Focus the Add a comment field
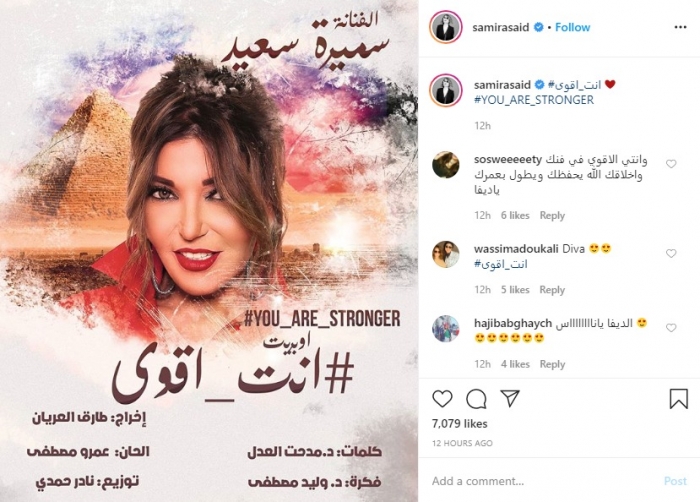Image resolution: width=700 pixels, height=502 pixels. point(542,481)
